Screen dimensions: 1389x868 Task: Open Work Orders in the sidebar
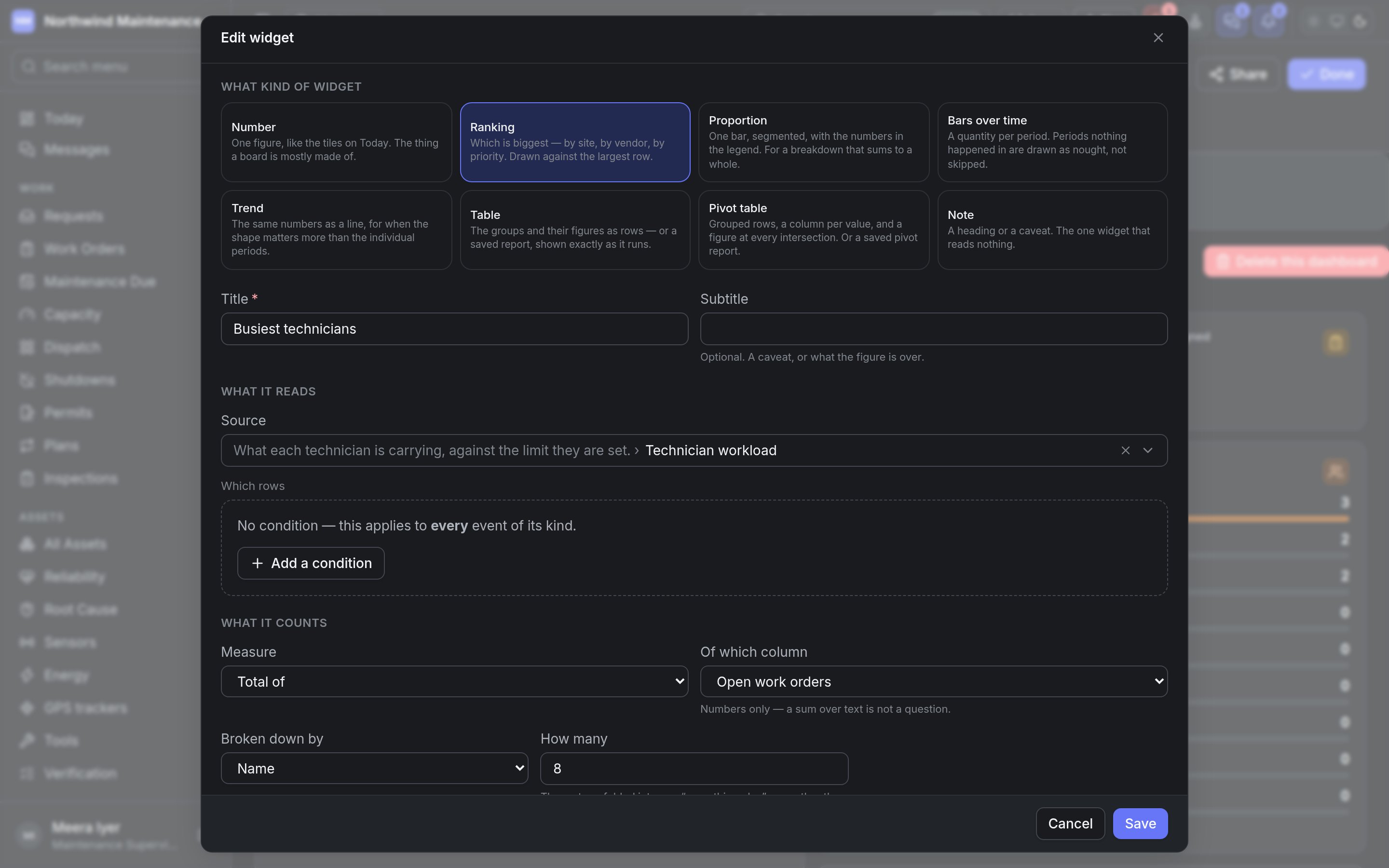[x=84, y=248]
